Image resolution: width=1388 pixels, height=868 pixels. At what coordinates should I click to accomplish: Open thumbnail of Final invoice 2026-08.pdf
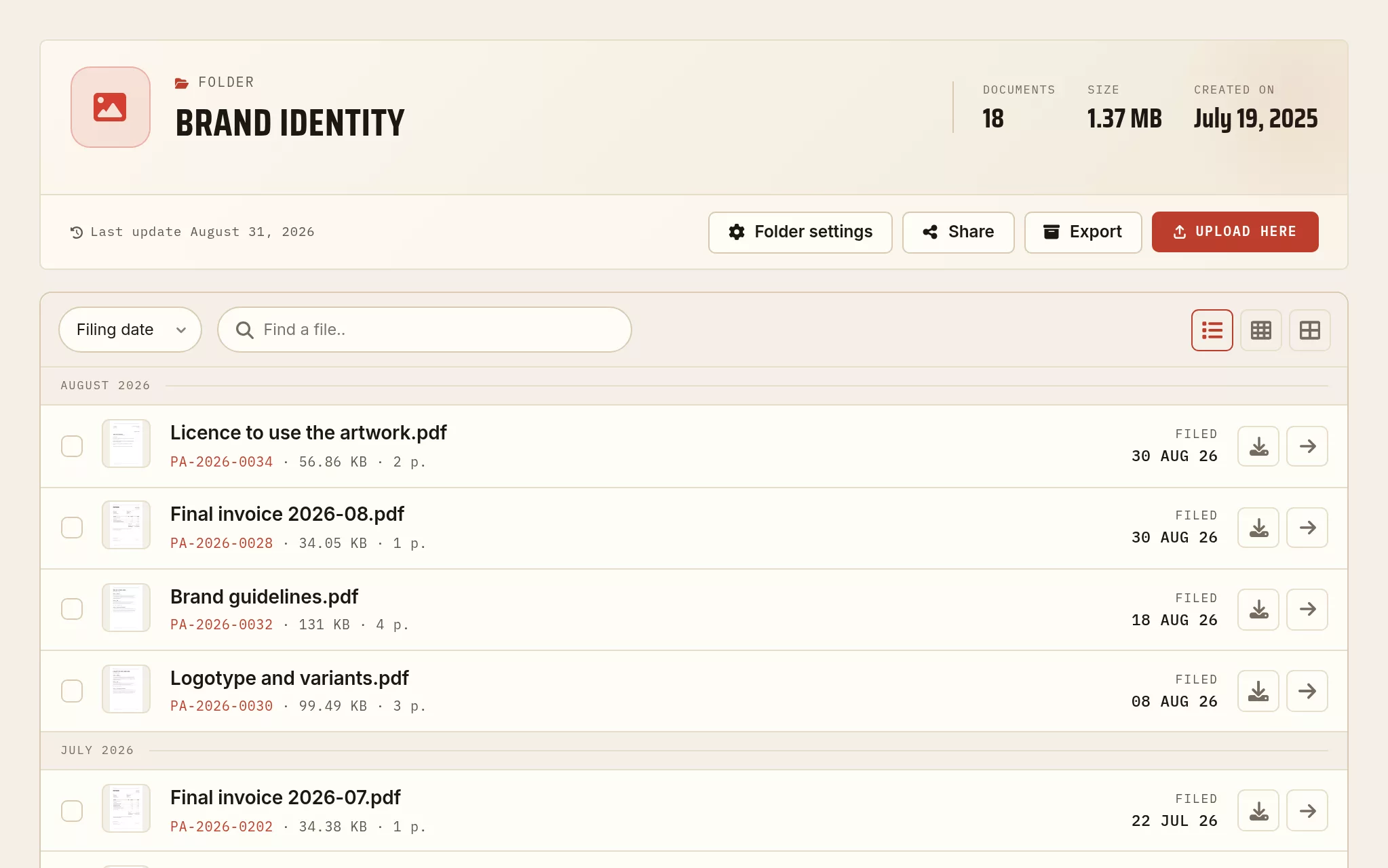126,525
